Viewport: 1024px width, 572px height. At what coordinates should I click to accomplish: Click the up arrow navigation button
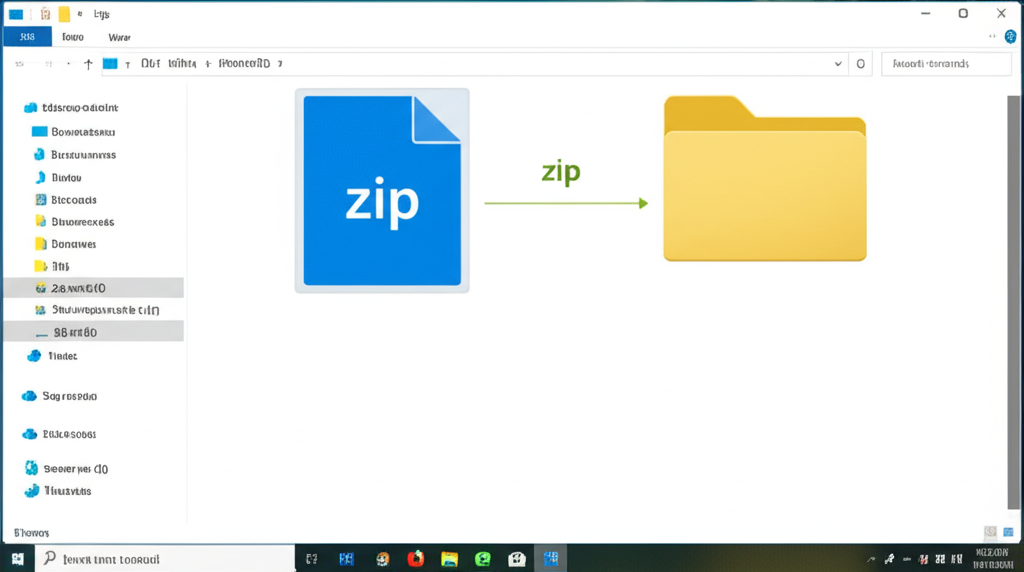coord(88,64)
